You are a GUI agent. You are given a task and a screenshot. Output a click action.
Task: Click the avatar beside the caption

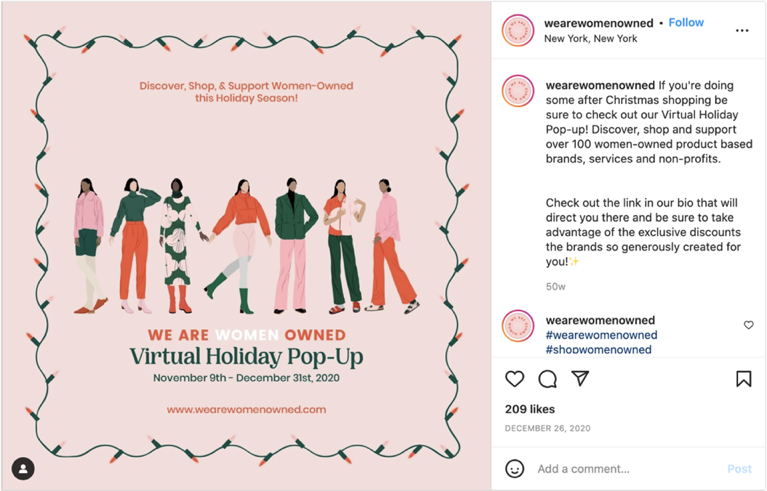(x=518, y=91)
